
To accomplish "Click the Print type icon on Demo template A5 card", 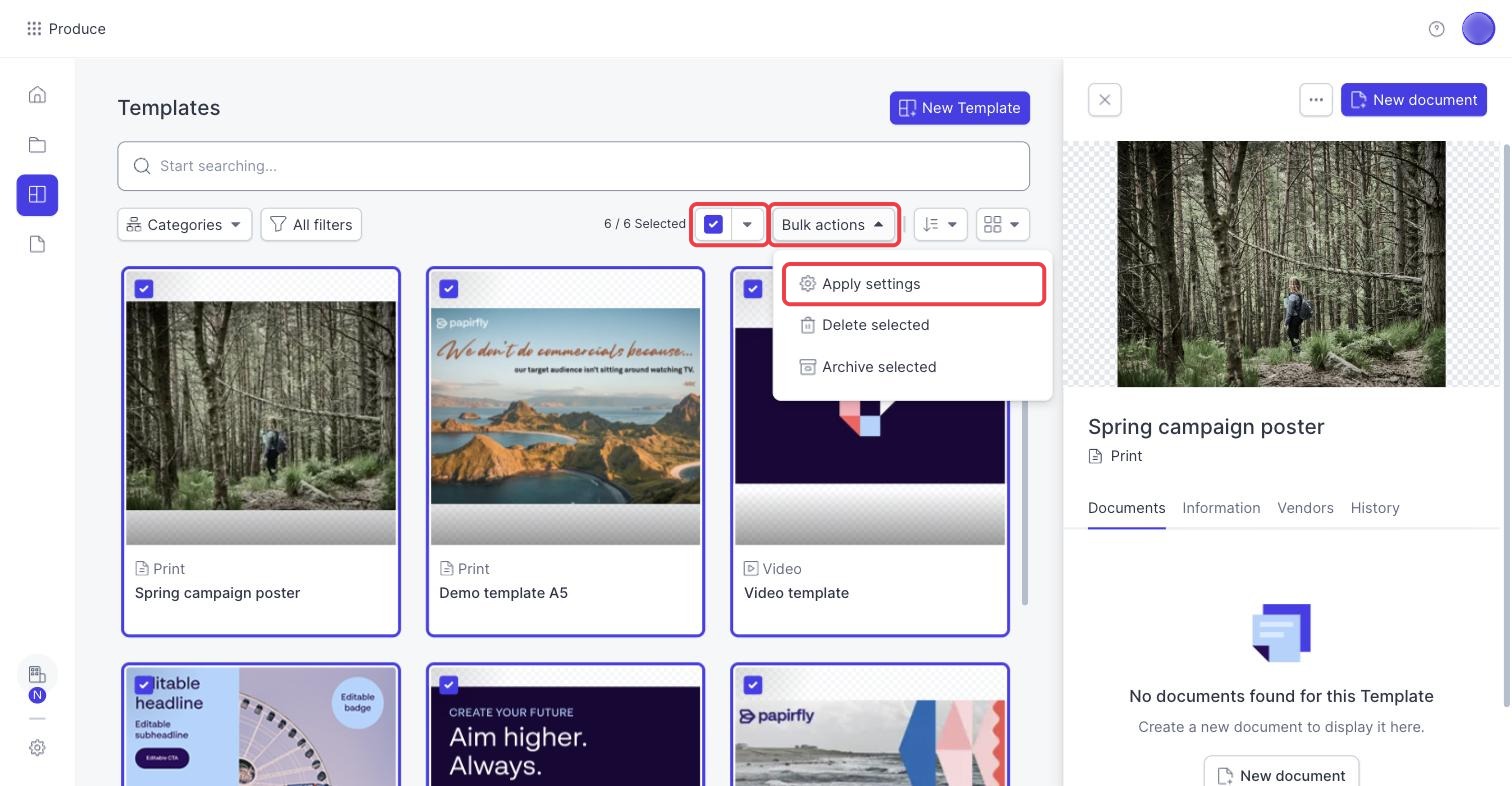I will click(446, 569).
